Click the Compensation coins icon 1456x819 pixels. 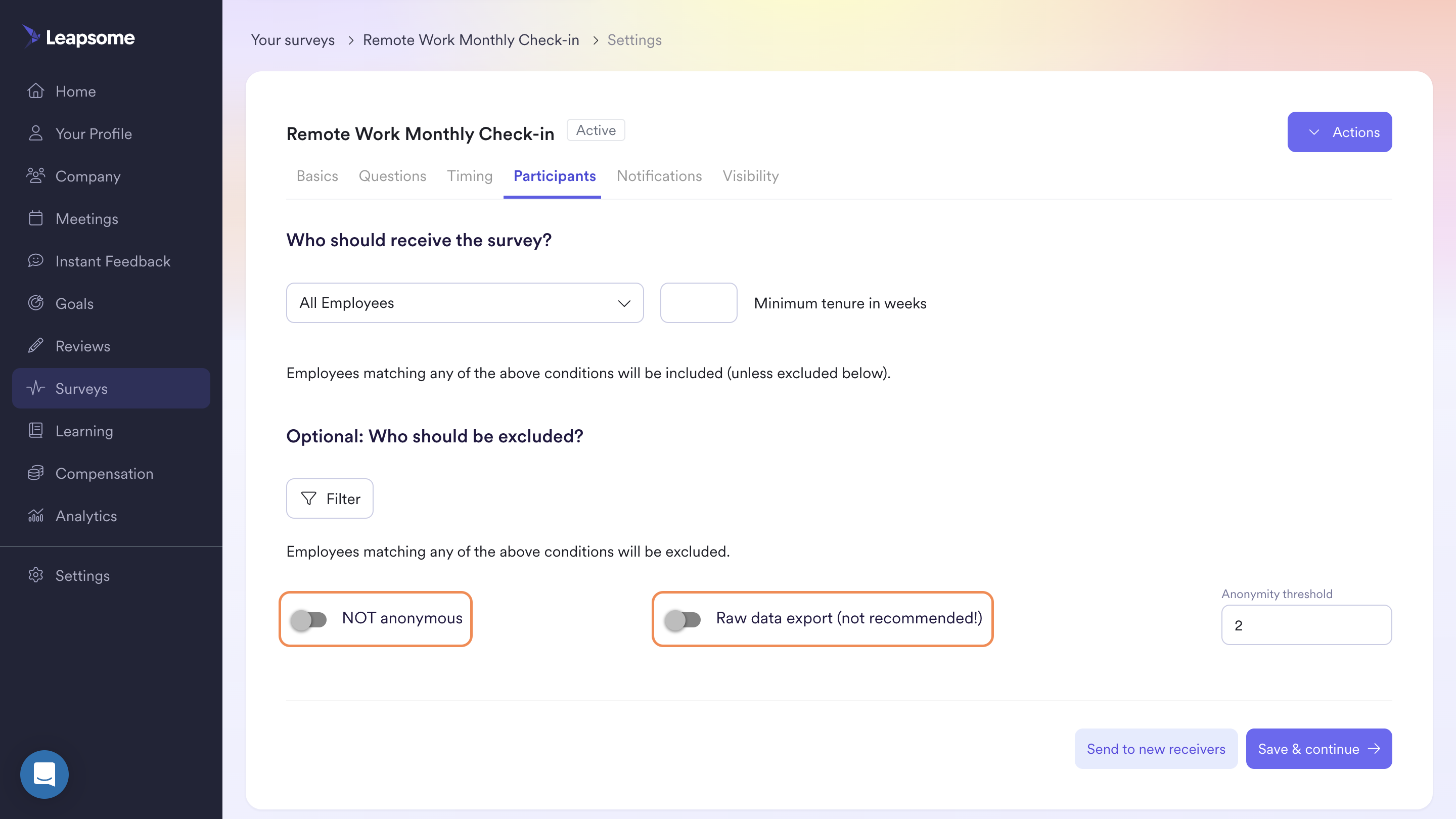point(35,473)
